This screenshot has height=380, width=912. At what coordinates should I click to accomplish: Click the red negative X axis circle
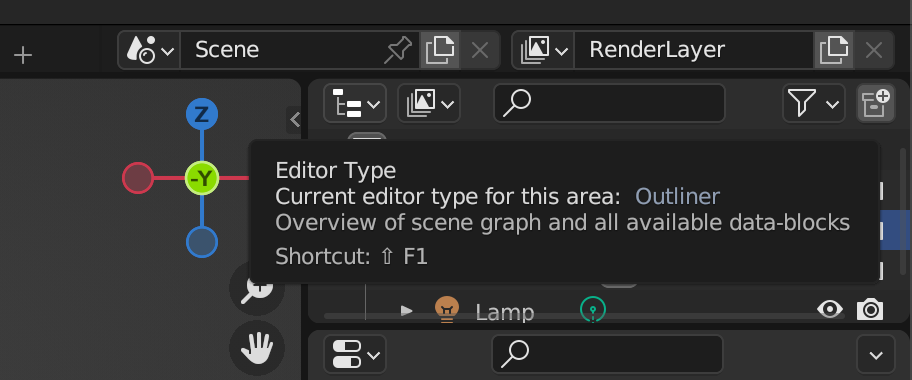point(138,178)
